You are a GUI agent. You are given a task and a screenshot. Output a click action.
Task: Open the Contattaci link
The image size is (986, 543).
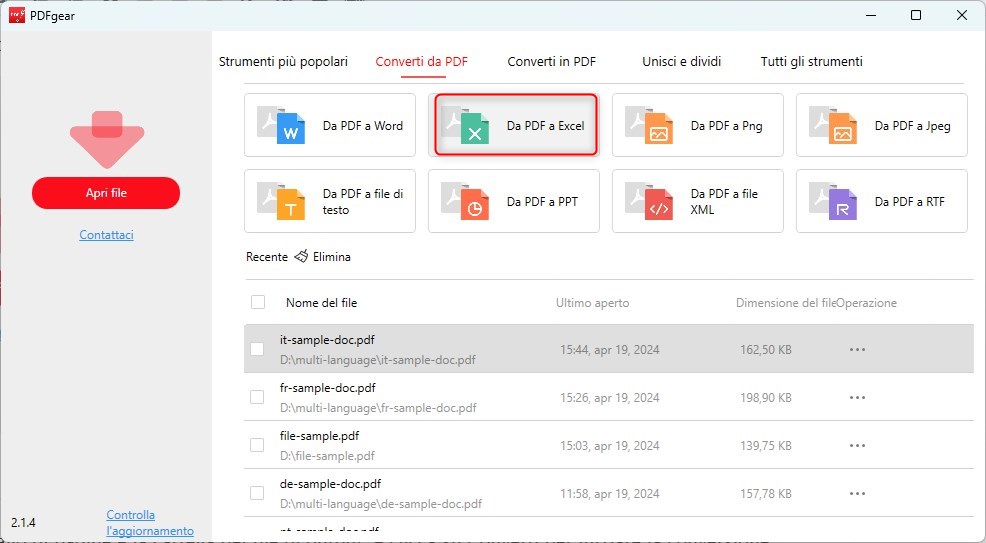point(106,234)
